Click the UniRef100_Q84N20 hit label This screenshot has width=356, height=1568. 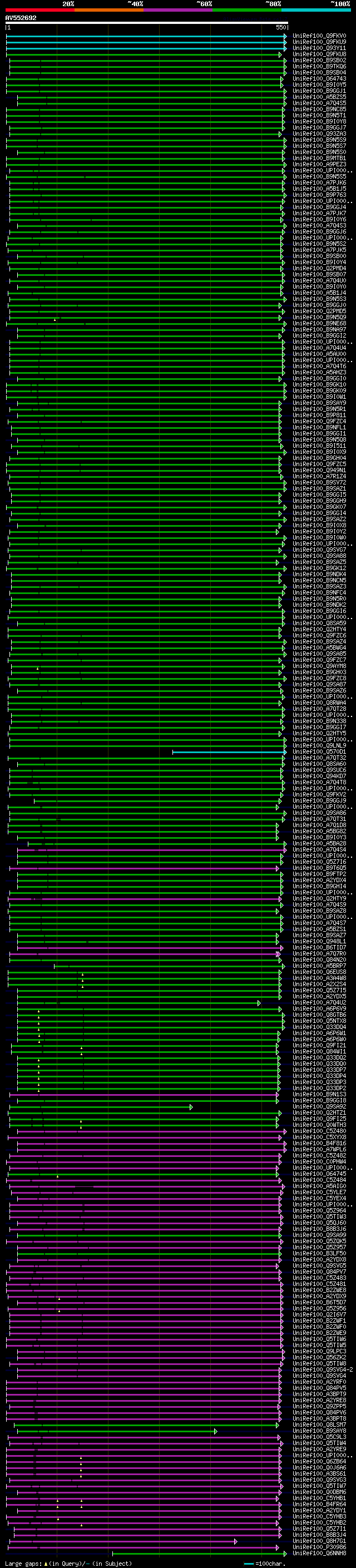pyautogui.click(x=319, y=959)
